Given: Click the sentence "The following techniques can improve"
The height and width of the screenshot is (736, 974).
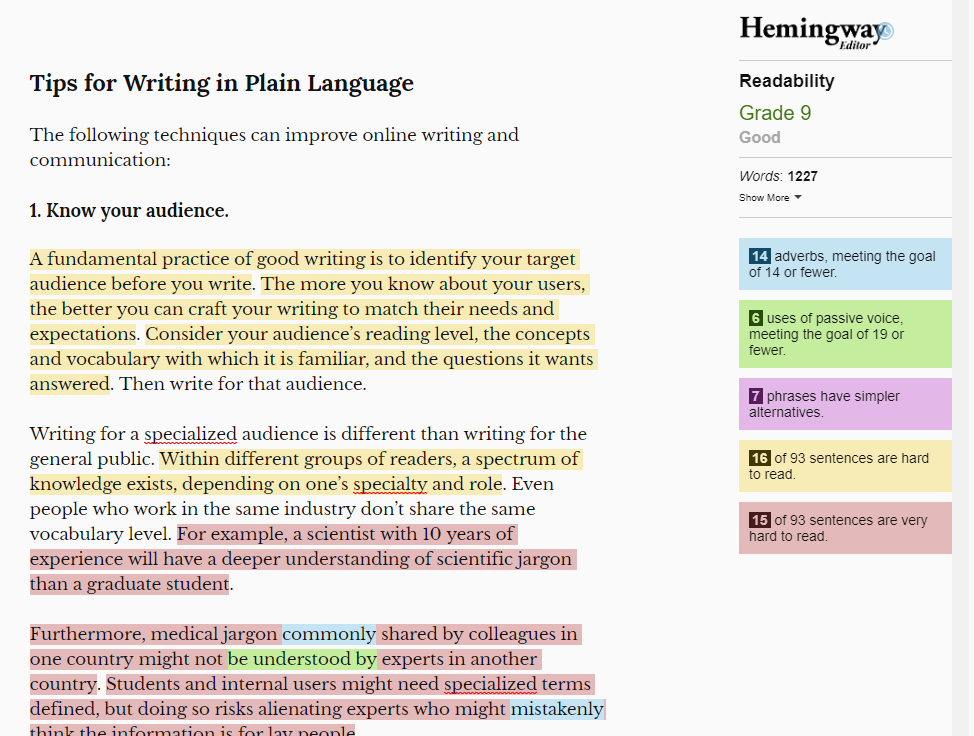Looking at the screenshot, I should (x=274, y=147).
